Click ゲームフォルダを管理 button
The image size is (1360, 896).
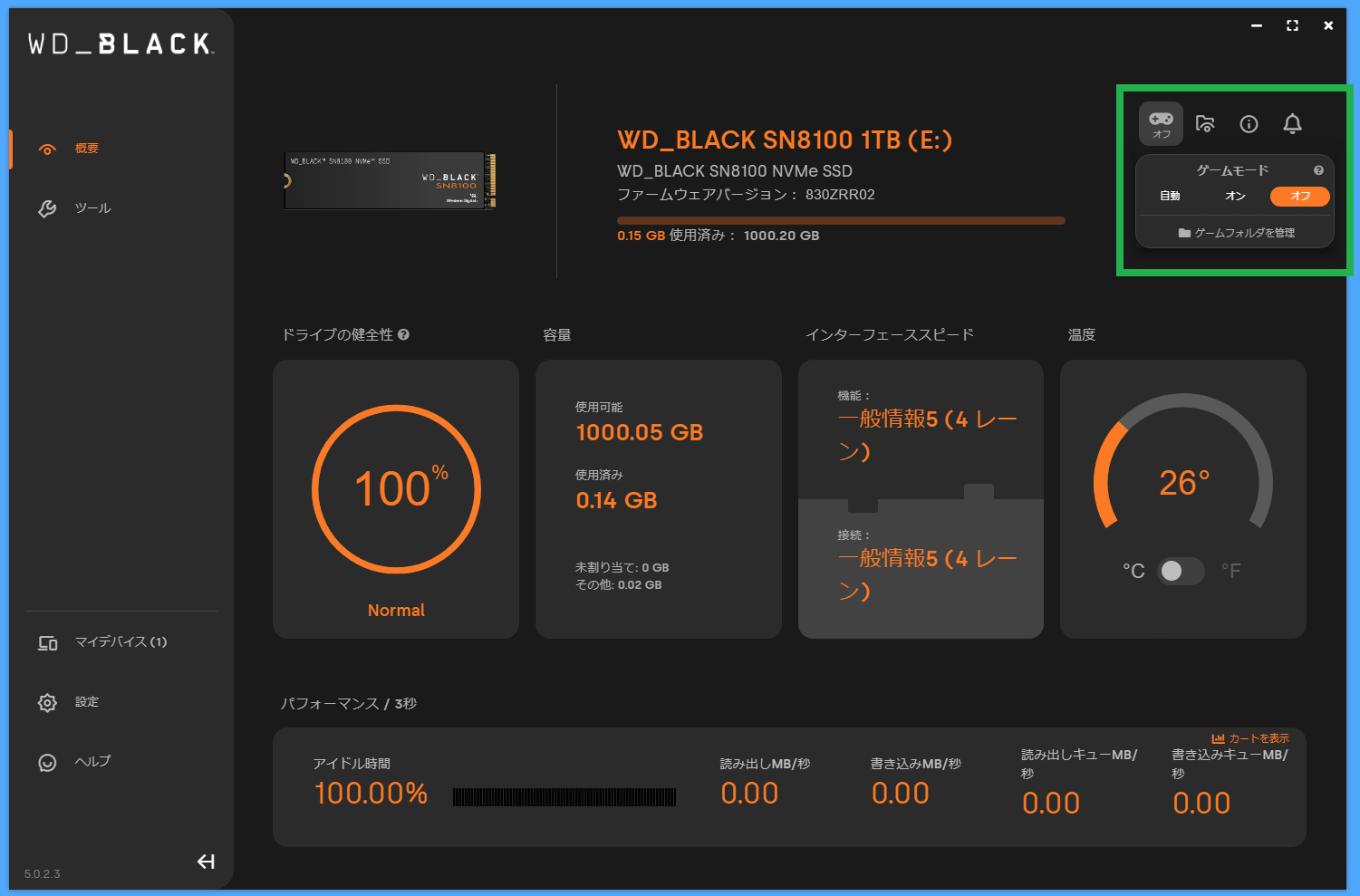1235,233
